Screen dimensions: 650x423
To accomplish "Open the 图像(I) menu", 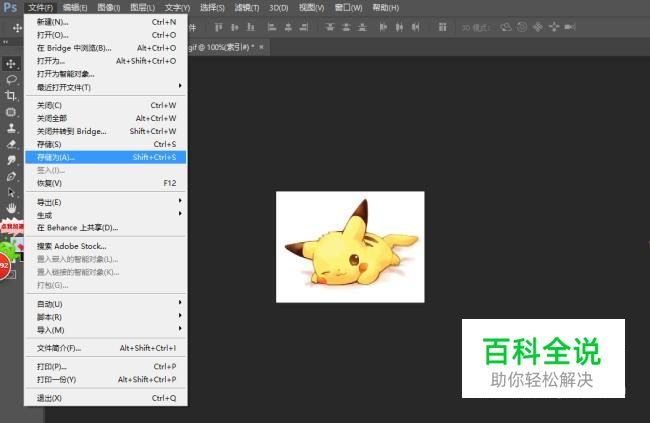I will click(x=109, y=8).
